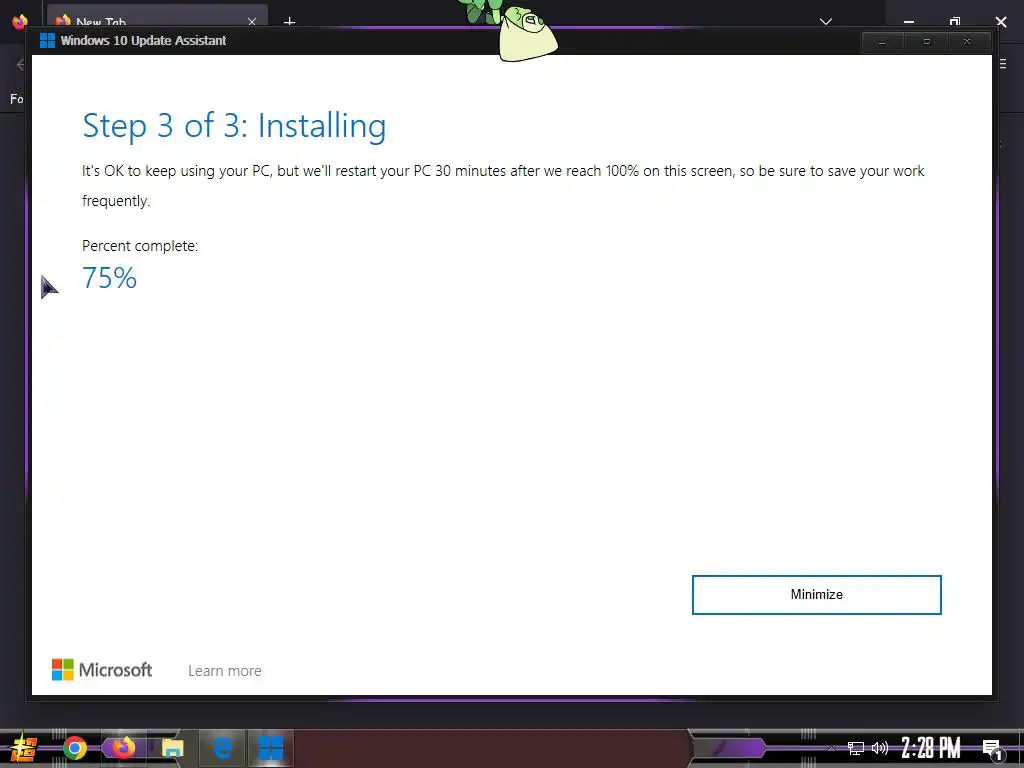Click the Minimize button in Update Assistant
Screen dimensions: 1024x768
tap(816, 594)
